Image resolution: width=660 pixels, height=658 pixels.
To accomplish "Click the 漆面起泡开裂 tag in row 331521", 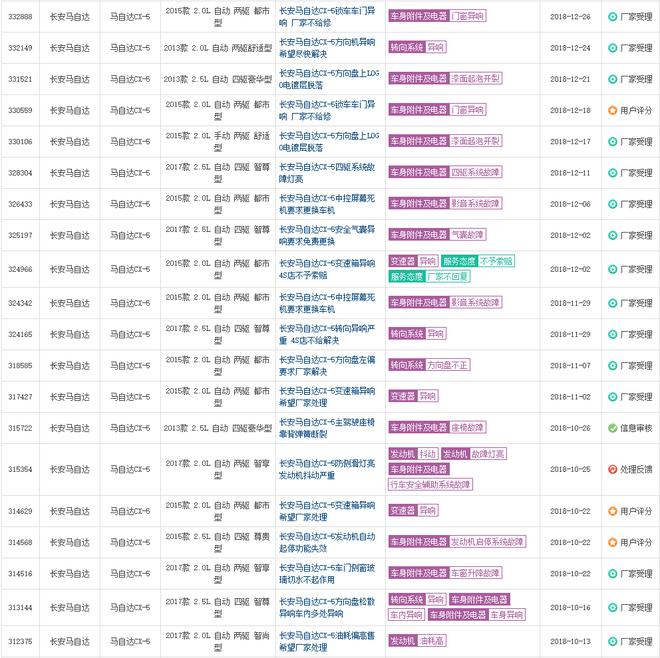I will (x=475, y=79).
